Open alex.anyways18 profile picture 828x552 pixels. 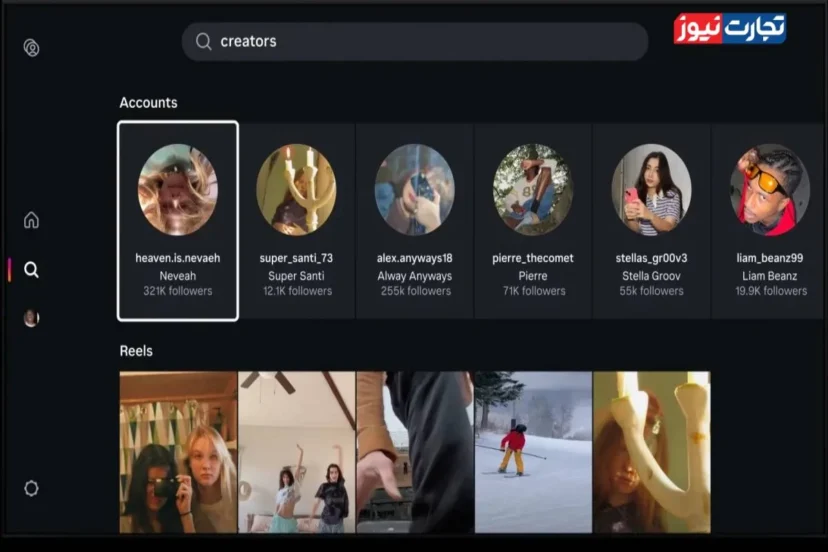tap(414, 189)
